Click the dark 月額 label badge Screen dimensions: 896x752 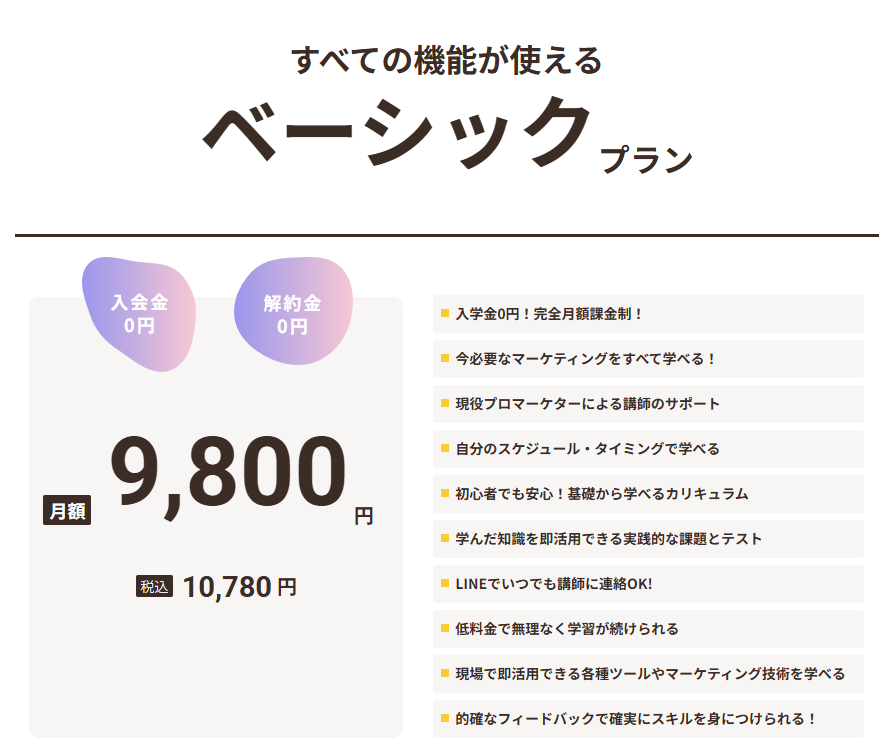[x=67, y=510]
